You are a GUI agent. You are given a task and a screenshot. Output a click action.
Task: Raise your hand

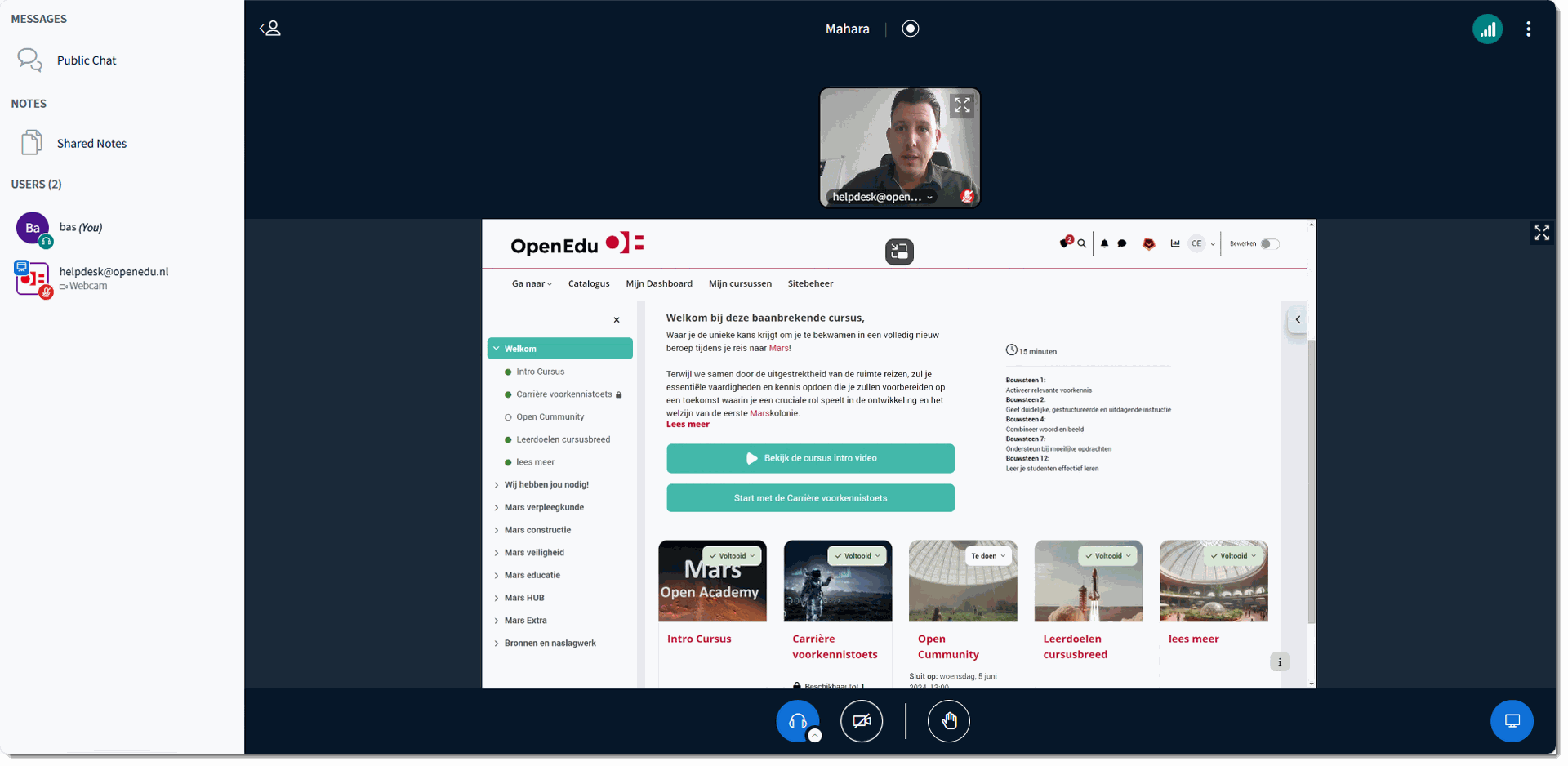[x=948, y=721]
